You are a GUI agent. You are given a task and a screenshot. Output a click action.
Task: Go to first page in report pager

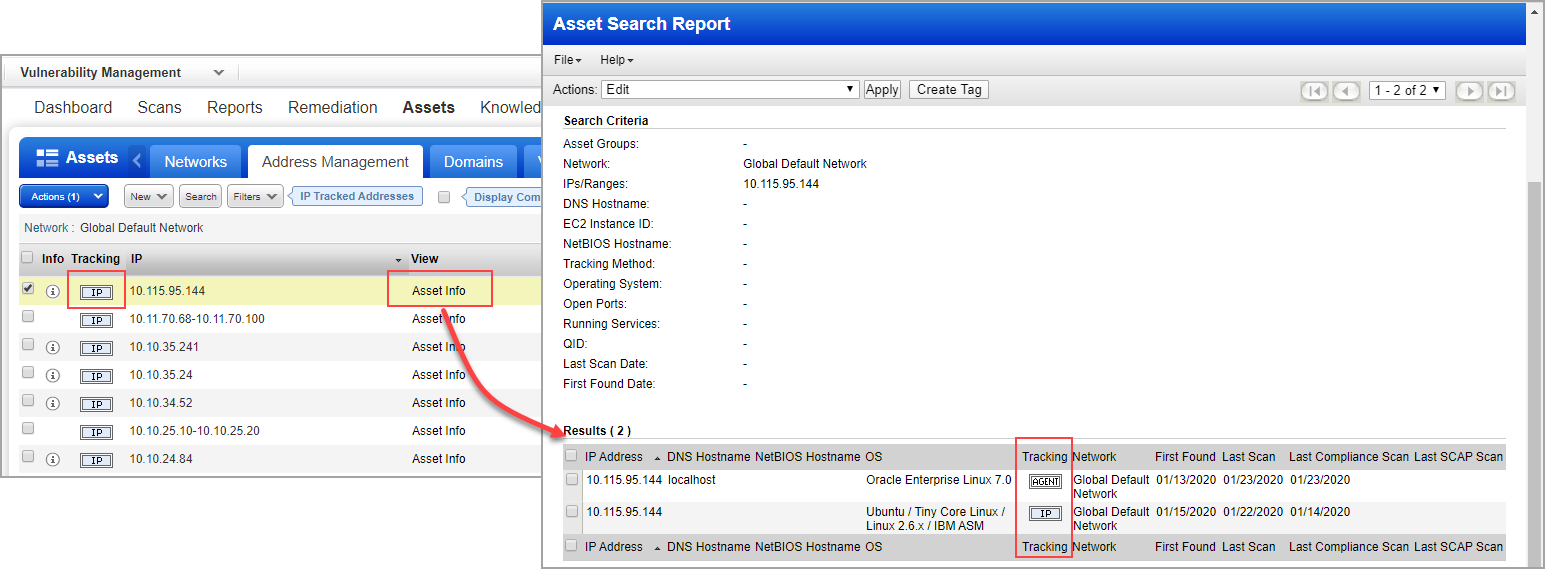tap(1314, 91)
